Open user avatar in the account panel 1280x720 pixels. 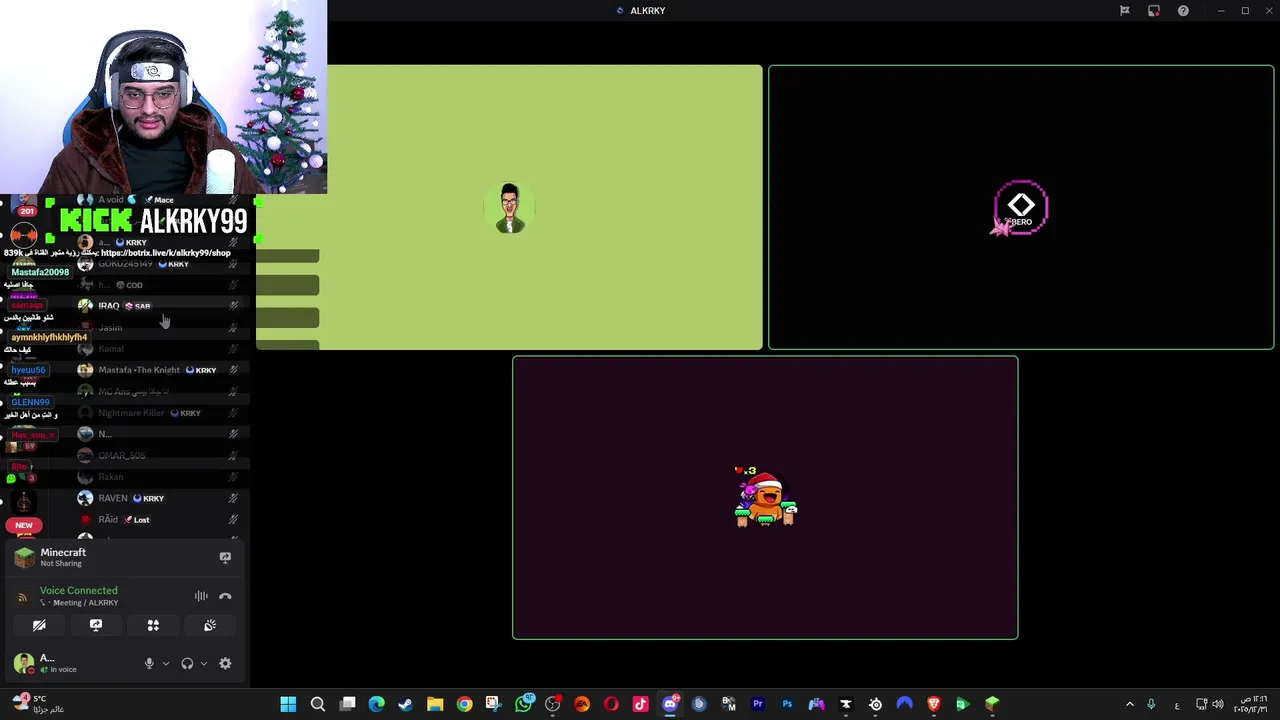[x=23, y=662]
